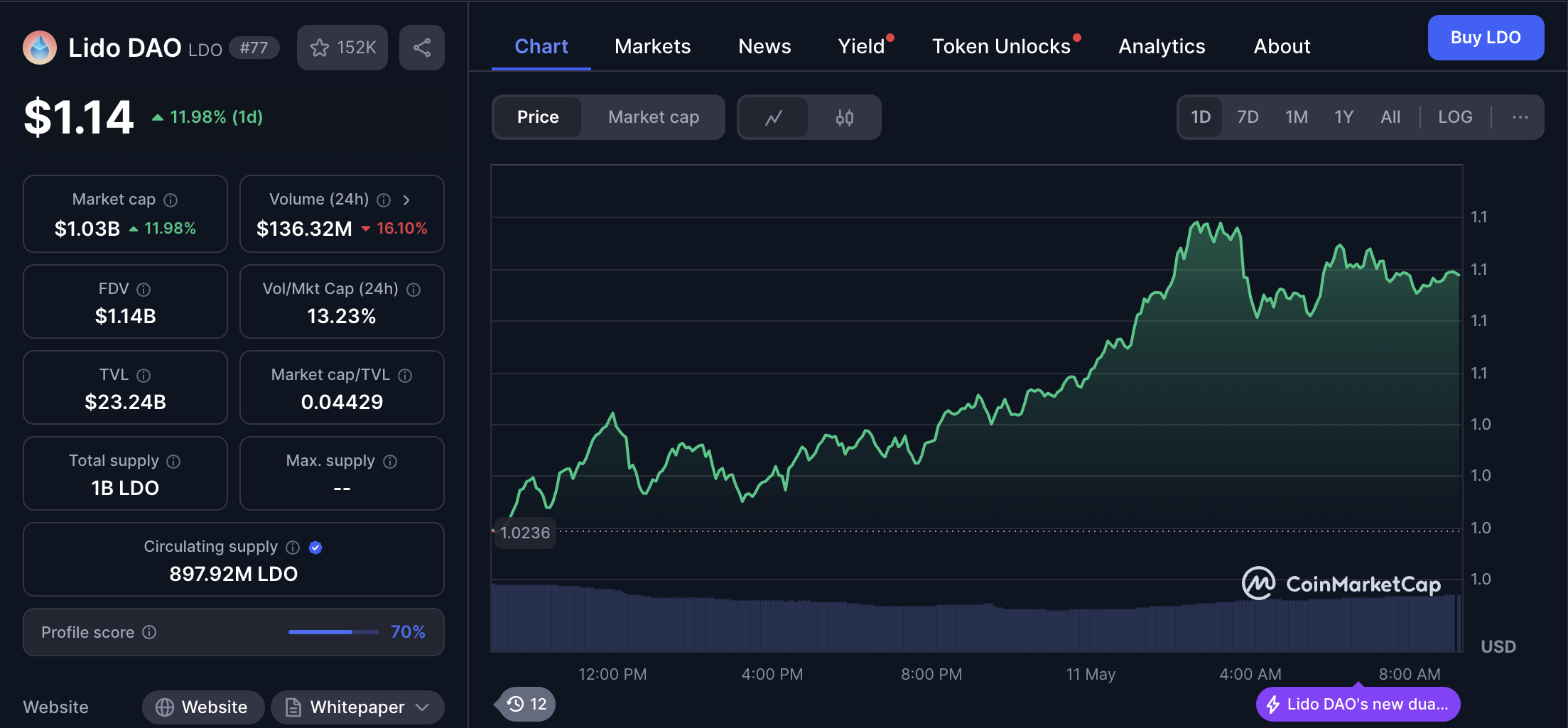The width and height of the screenshot is (1568, 728).
Task: Select Price chart view
Action: tap(538, 117)
